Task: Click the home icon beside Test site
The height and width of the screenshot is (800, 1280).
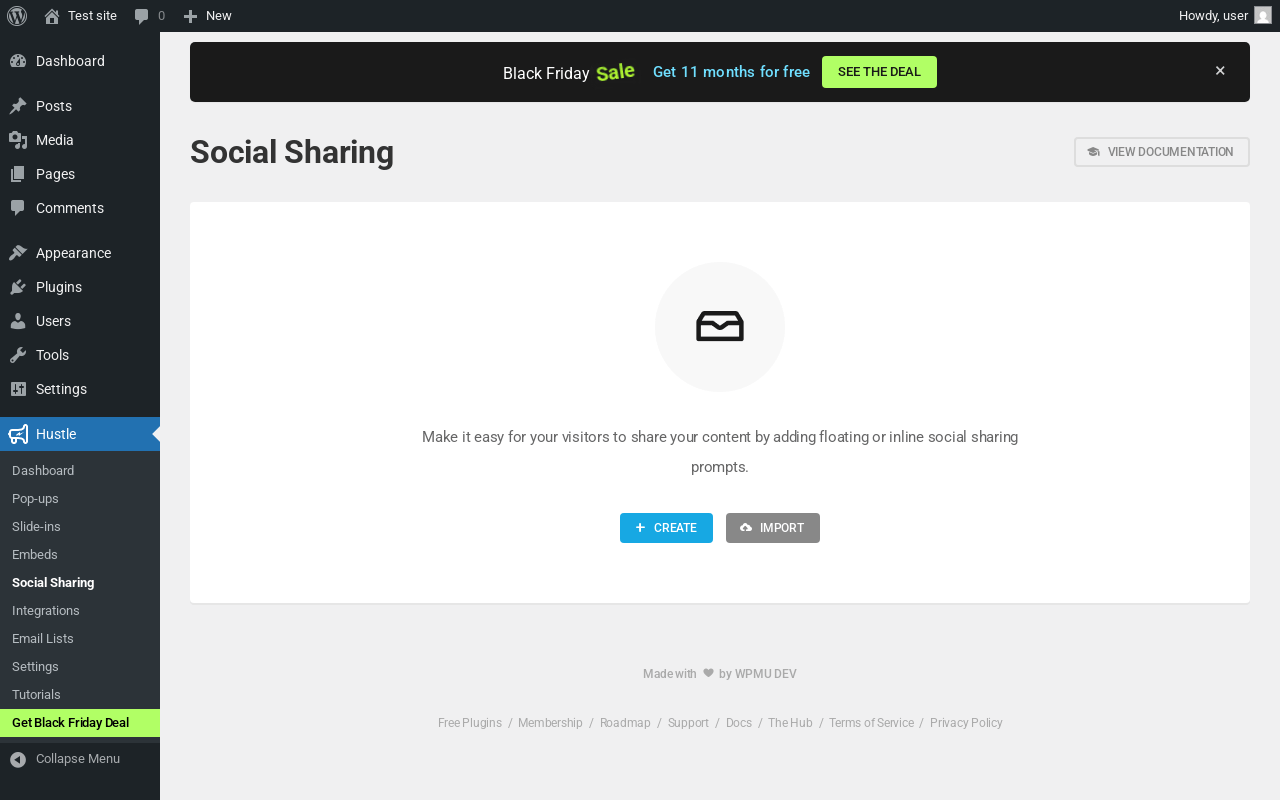Action: (x=52, y=16)
